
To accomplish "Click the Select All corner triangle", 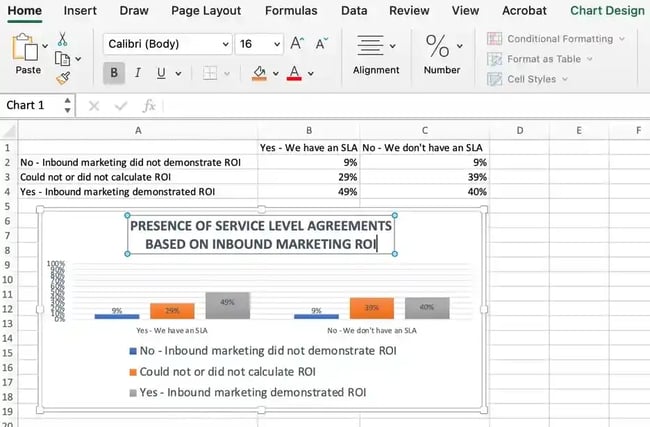I will tap(10, 131).
